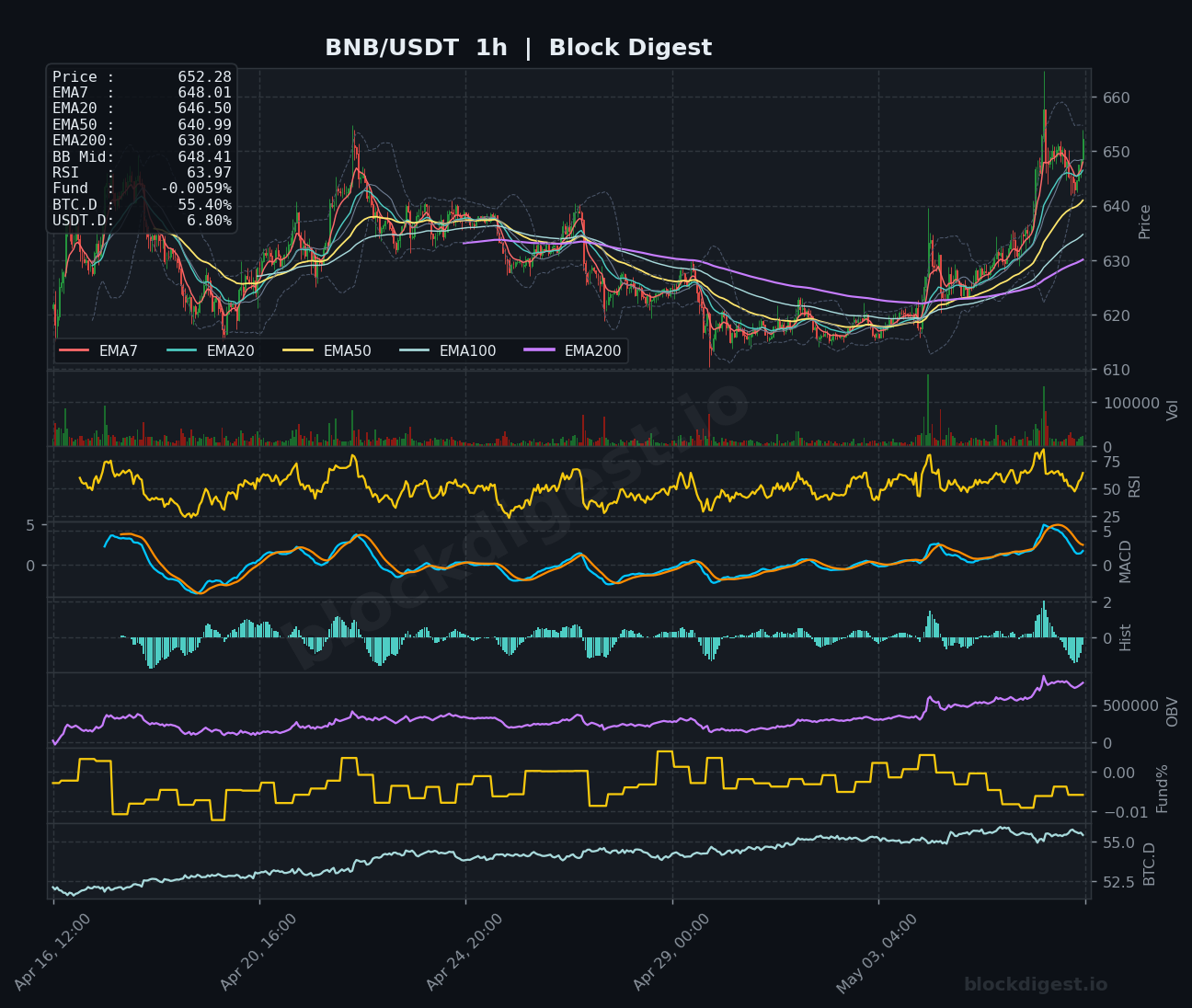Click the Price axis label
This screenshot has height=1008, width=1192.
pos(1145,222)
